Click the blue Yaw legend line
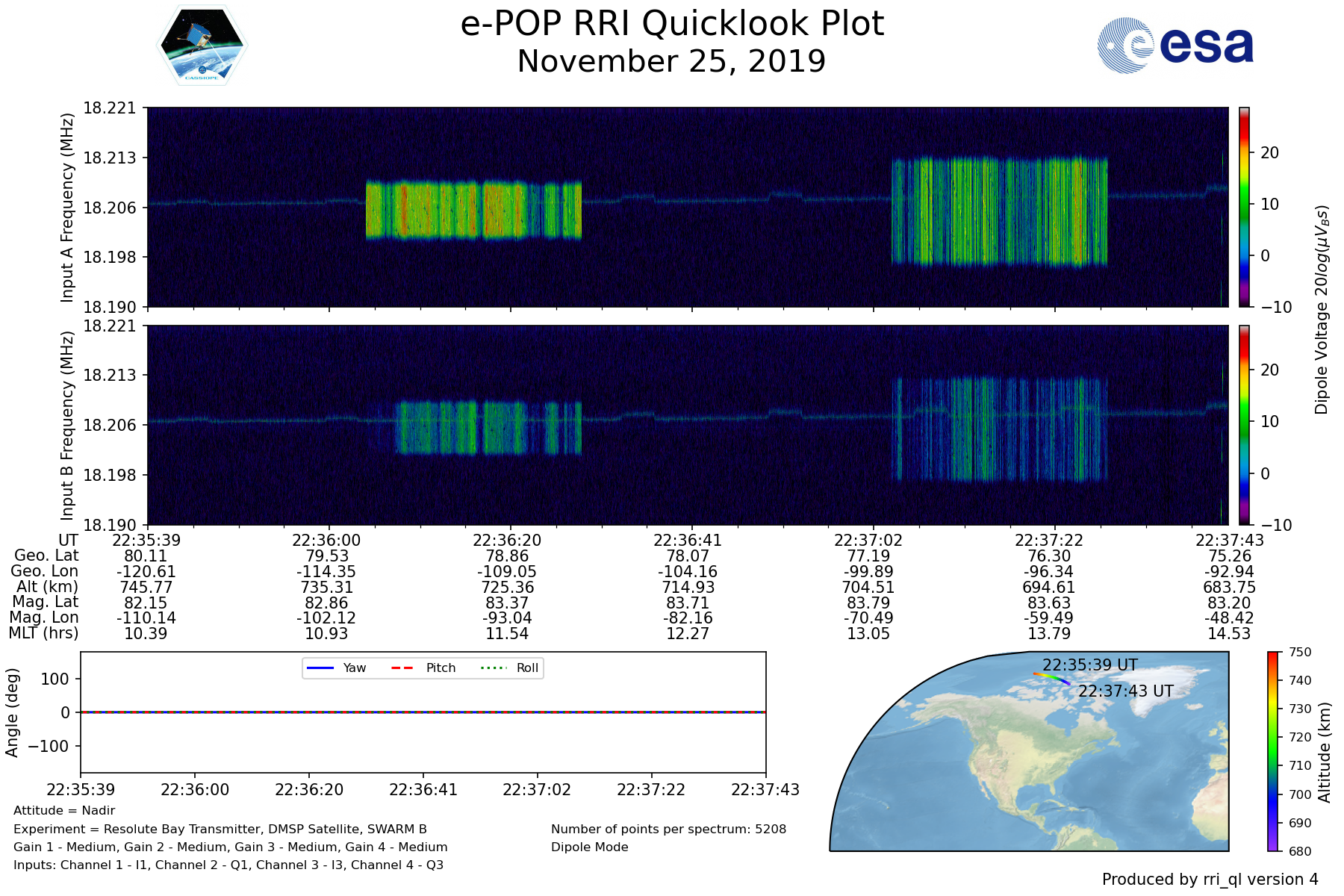 [x=320, y=668]
